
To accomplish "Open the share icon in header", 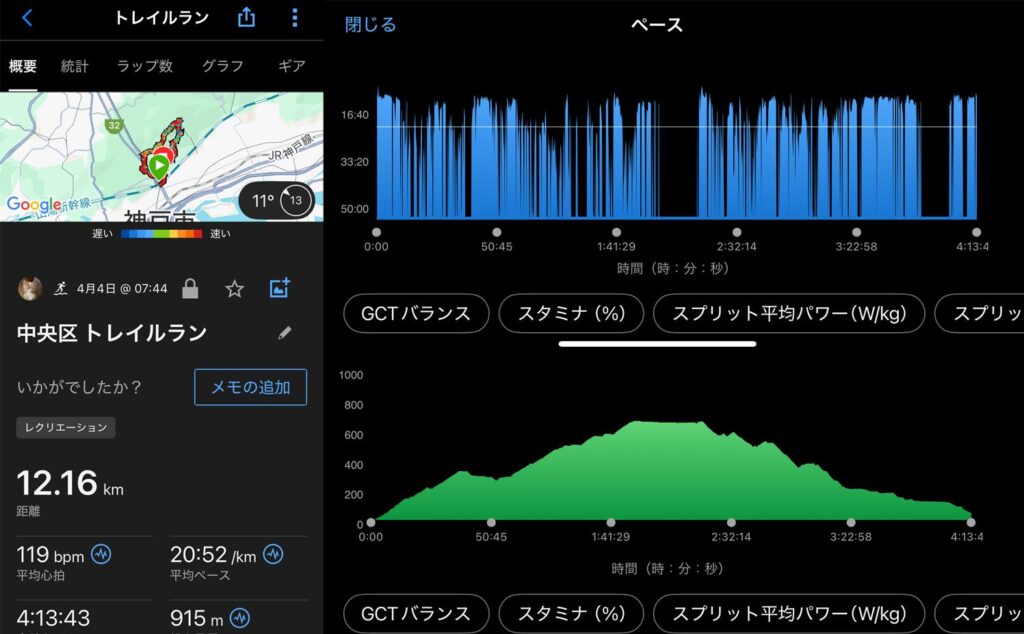I will pyautogui.click(x=246, y=18).
